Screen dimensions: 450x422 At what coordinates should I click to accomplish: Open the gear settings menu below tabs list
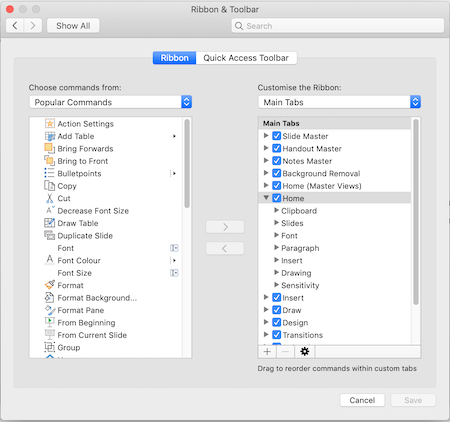point(305,351)
